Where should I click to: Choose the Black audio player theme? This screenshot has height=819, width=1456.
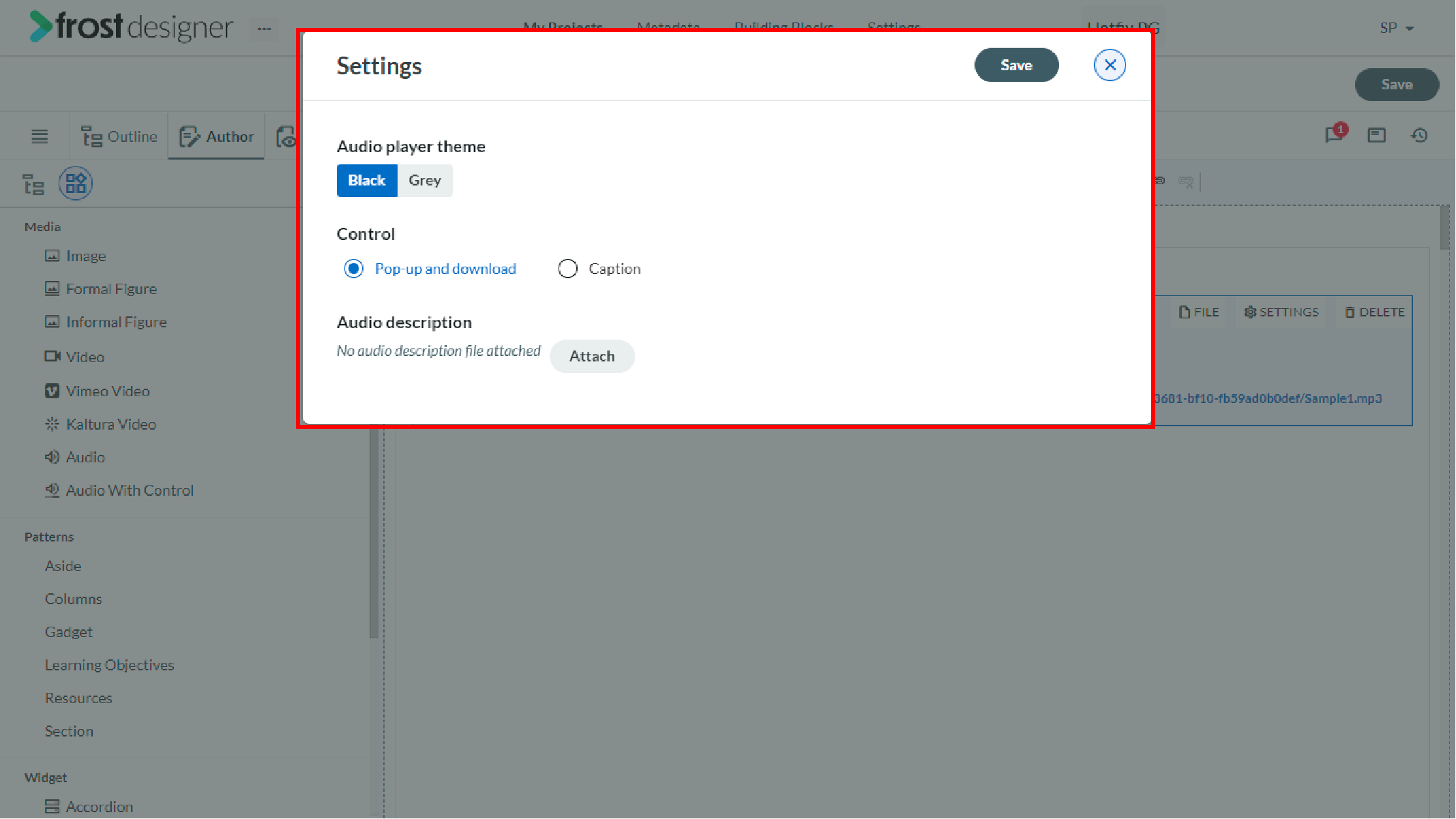[367, 181]
